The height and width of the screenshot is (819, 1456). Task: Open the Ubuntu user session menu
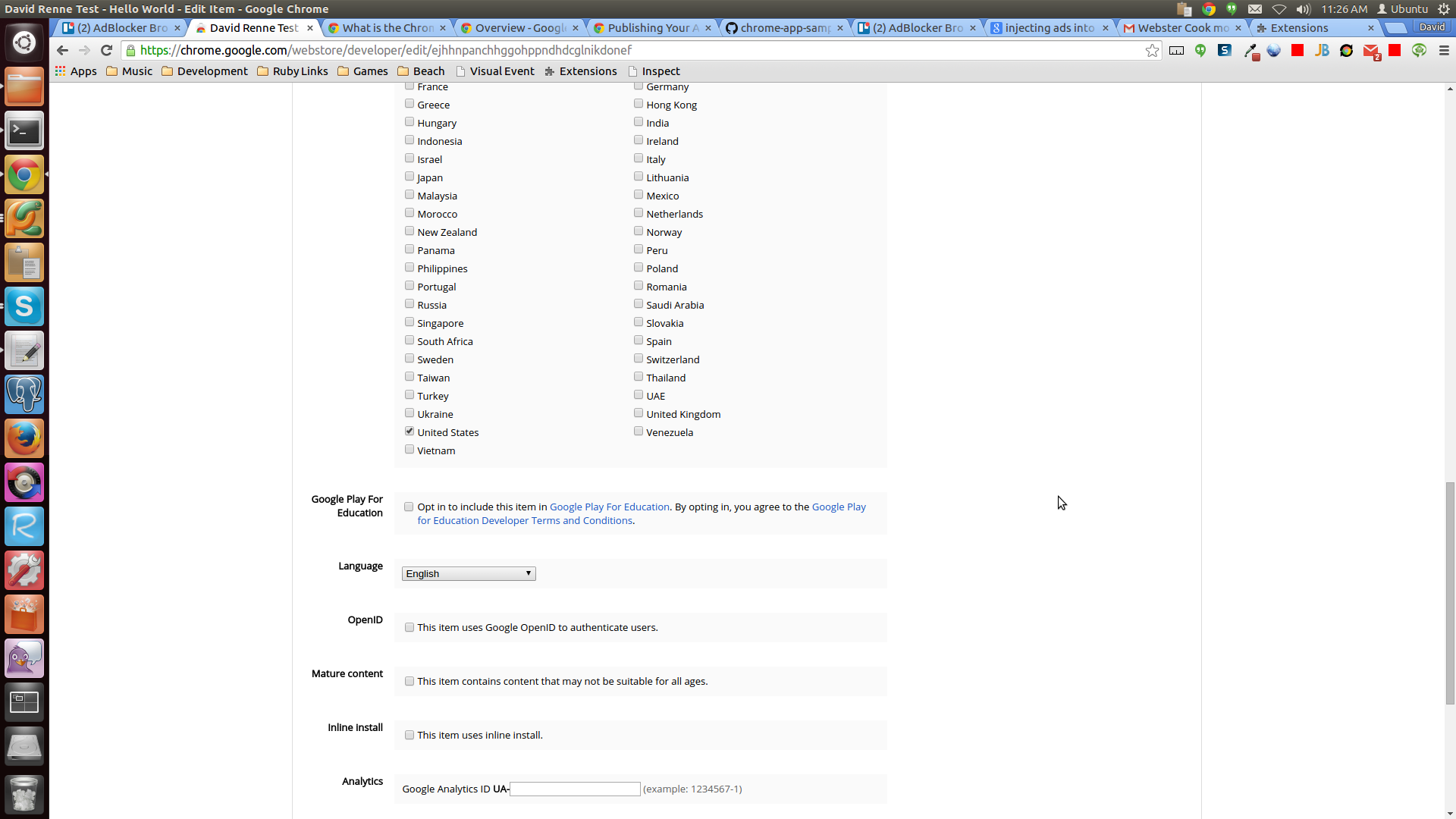pos(1402,9)
